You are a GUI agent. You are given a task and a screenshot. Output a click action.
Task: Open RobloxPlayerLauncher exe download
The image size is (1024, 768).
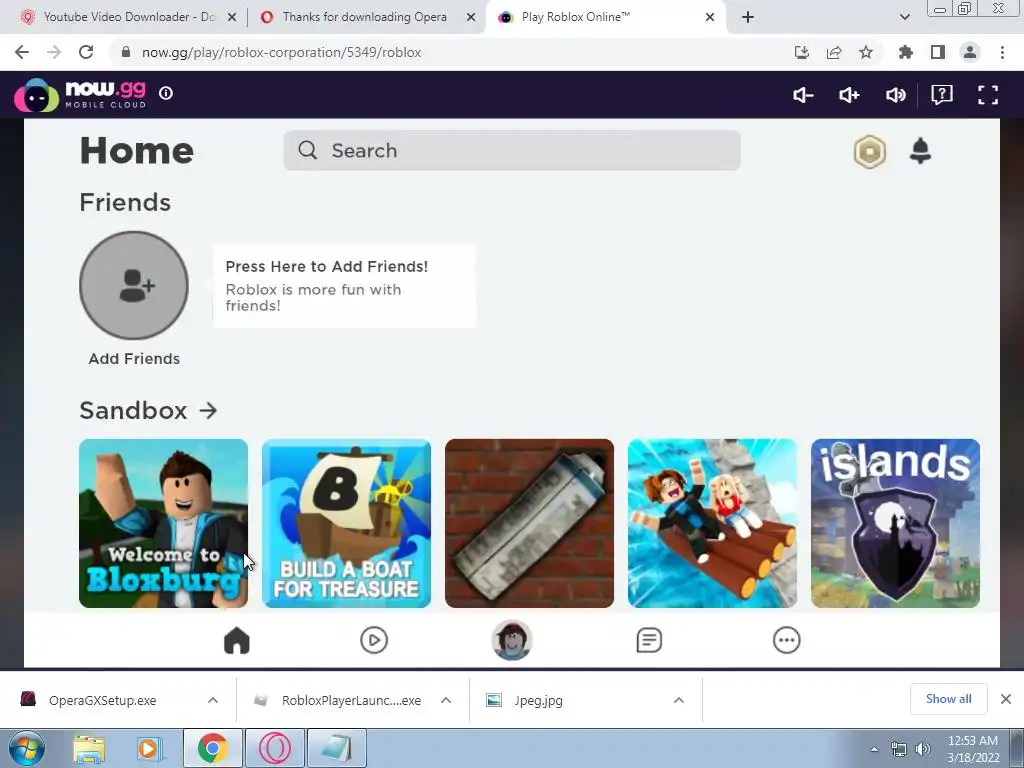351,700
